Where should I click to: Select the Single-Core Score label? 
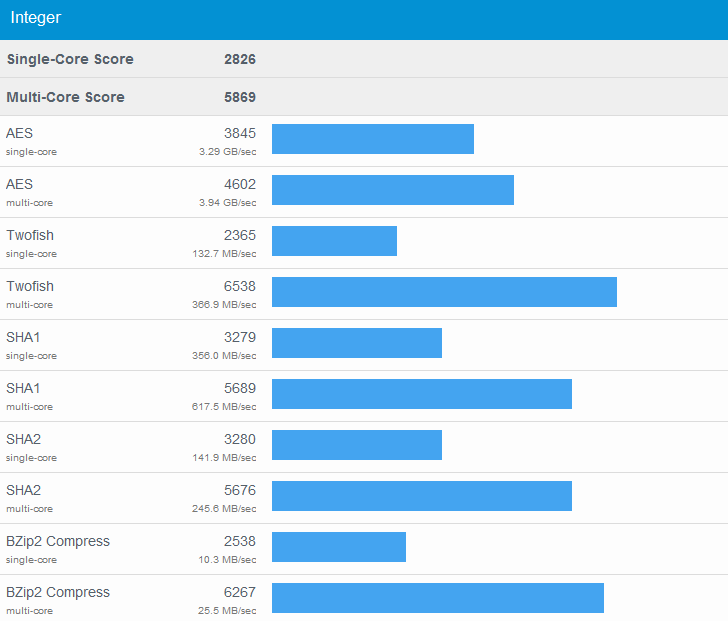pyautogui.click(x=70, y=59)
